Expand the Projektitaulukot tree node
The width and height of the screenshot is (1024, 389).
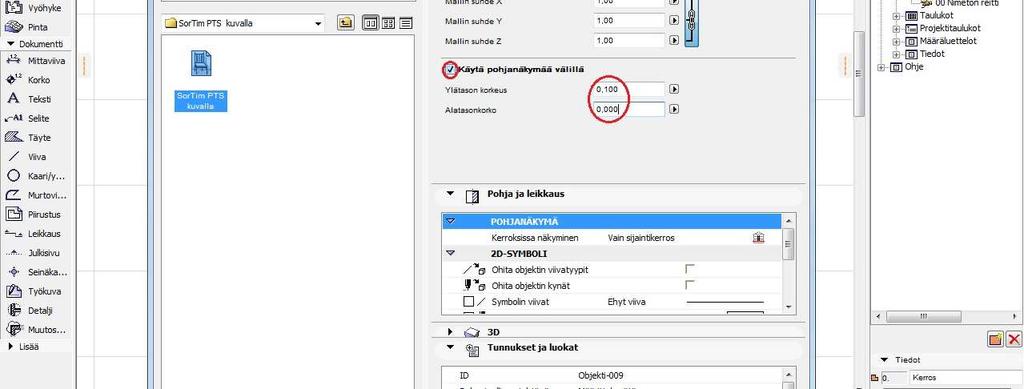tap(897, 29)
